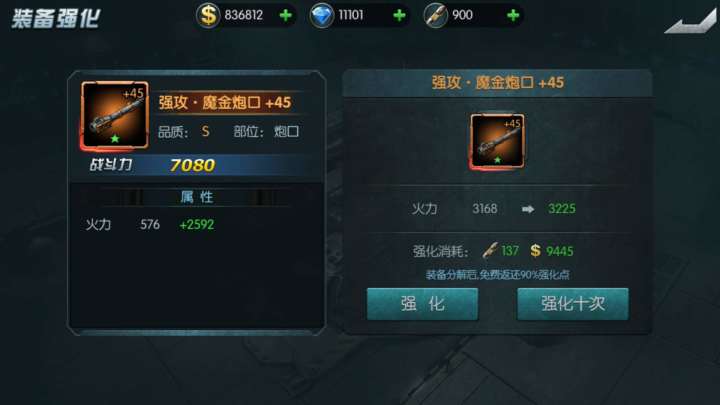
Task: Click the 装备强化 screen title
Action: tap(56, 19)
